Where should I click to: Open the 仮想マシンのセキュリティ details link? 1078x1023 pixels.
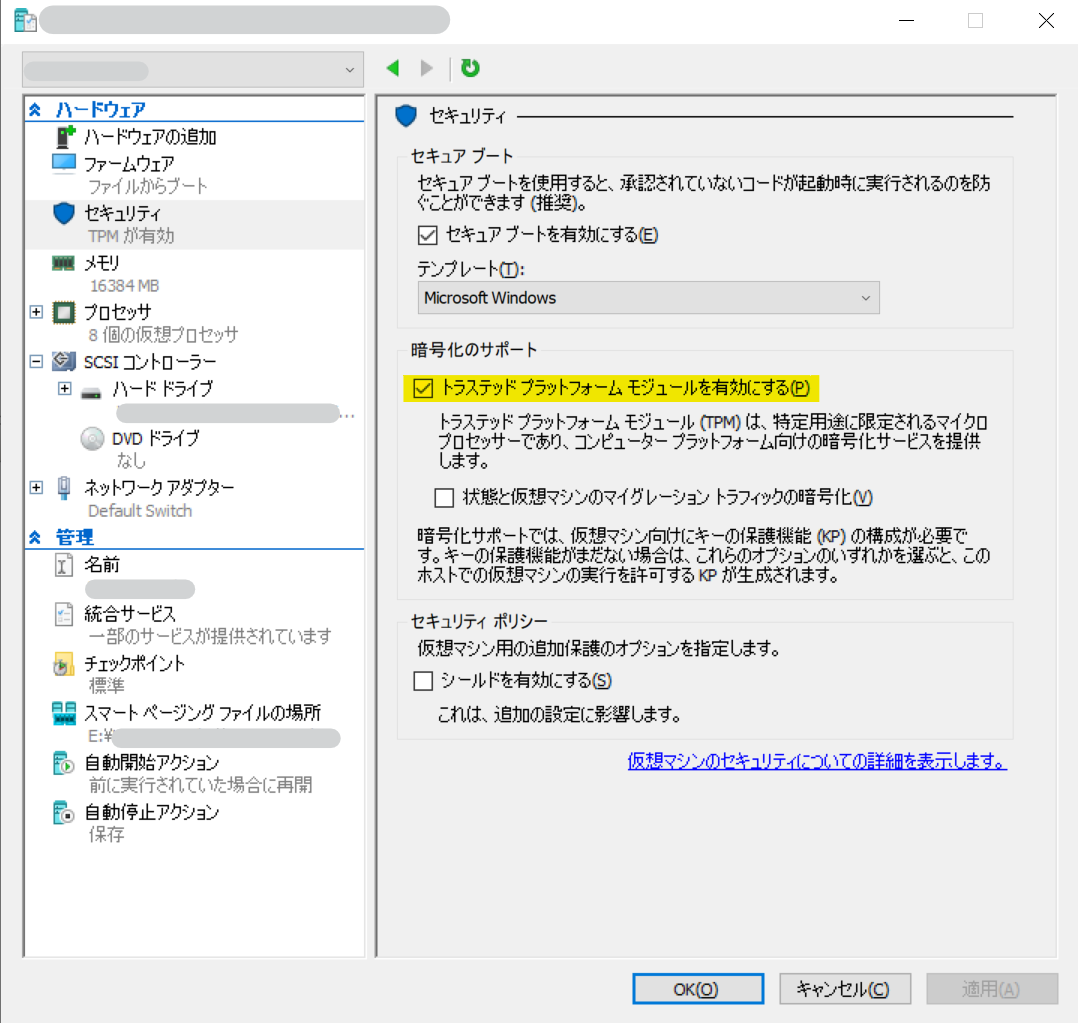[817, 762]
